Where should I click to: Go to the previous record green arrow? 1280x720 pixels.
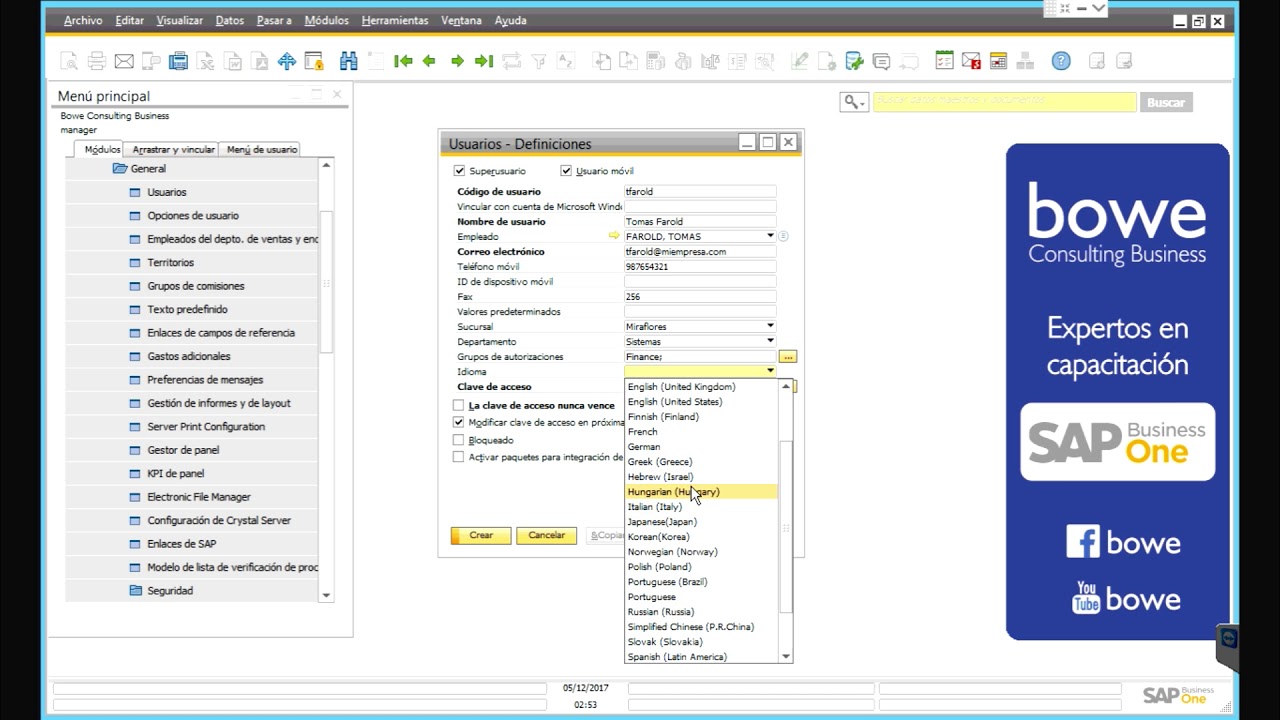tap(430, 61)
